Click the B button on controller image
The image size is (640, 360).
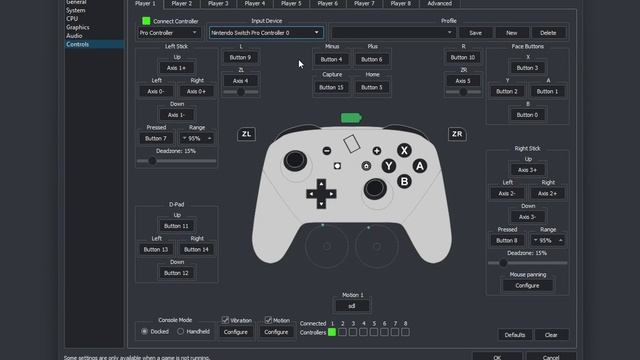(x=404, y=181)
